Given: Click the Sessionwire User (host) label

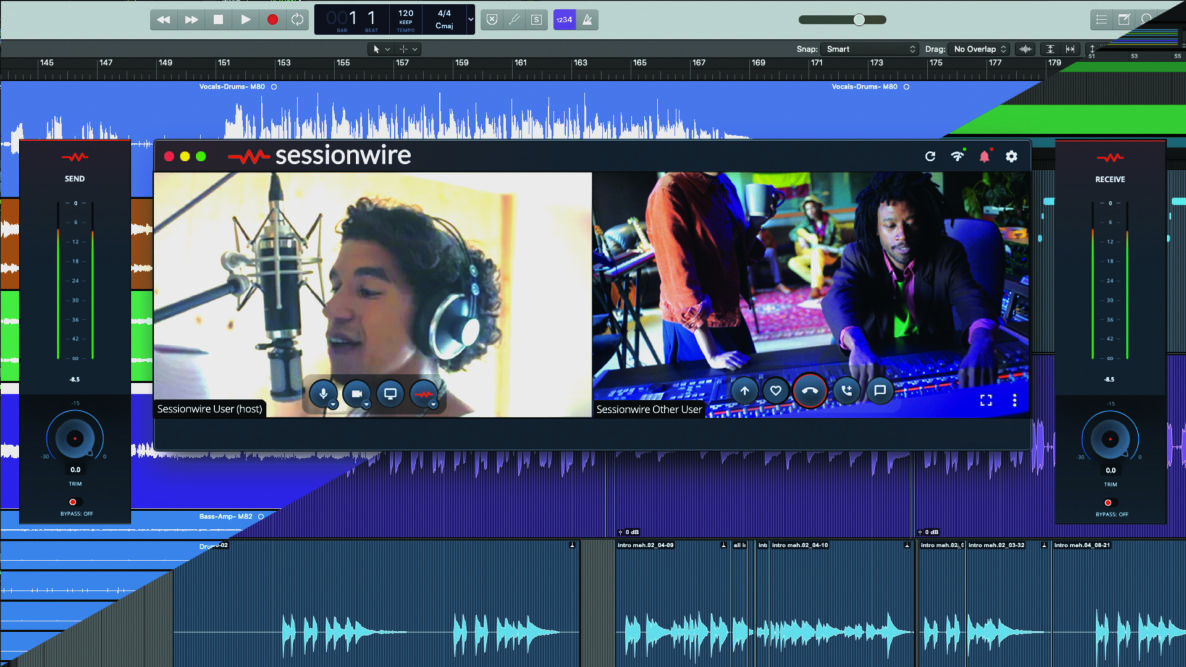Looking at the screenshot, I should [x=210, y=408].
